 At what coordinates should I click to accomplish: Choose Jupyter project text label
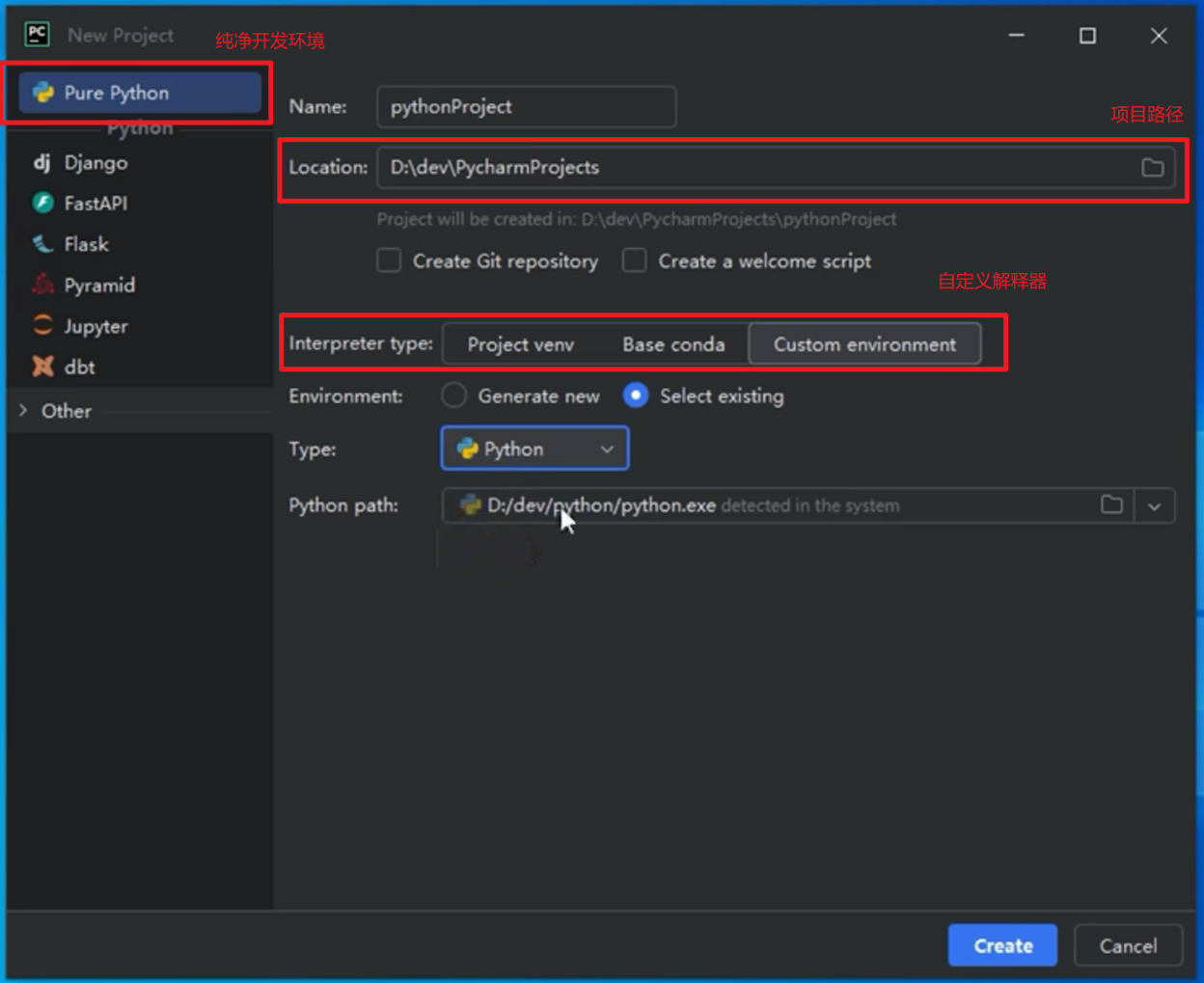[96, 326]
